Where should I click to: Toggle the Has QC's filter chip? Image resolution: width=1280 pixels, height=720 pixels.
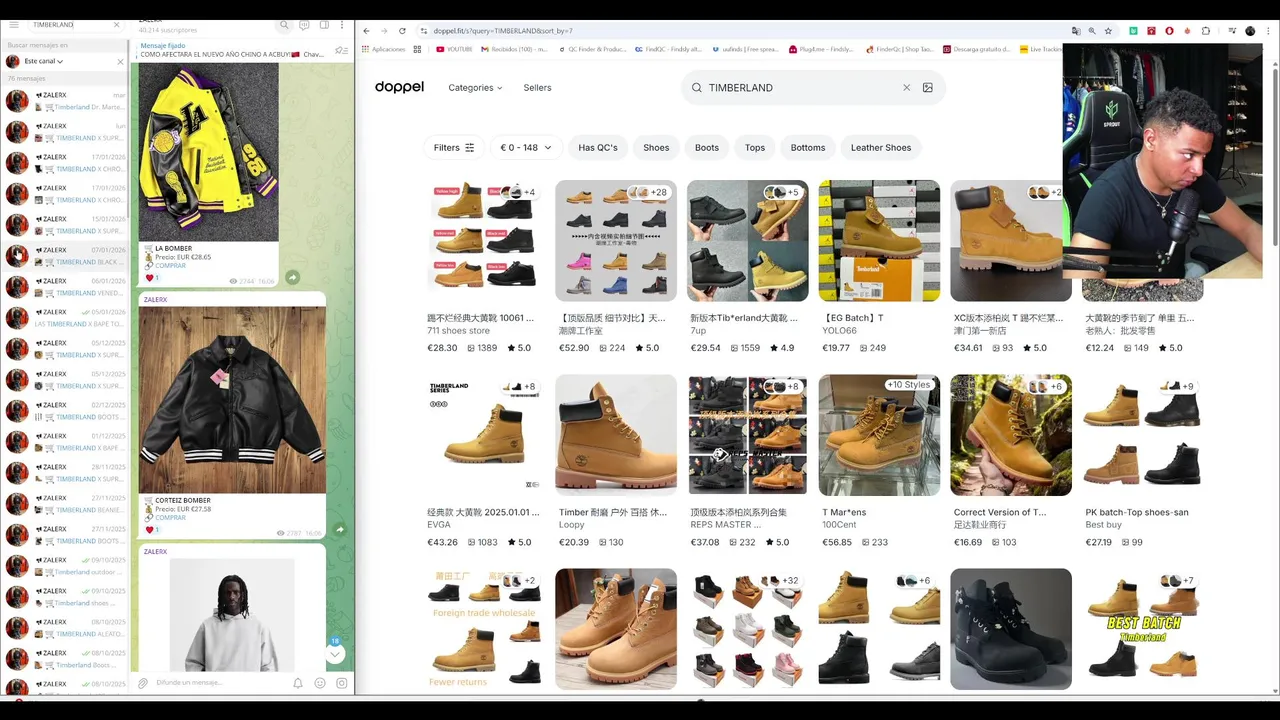click(x=598, y=147)
